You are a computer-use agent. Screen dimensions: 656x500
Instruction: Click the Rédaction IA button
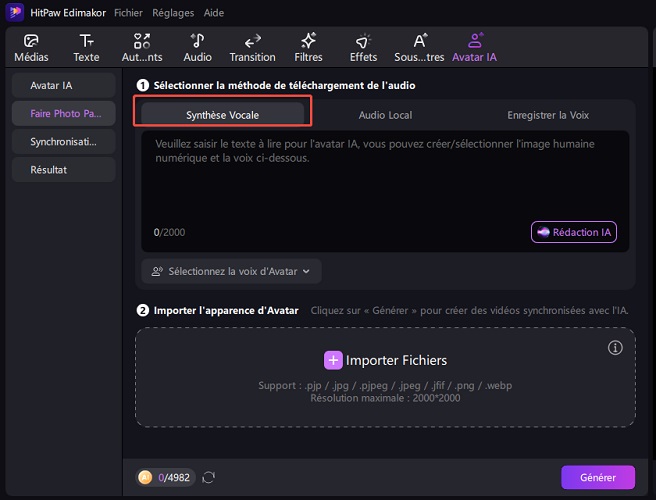(x=574, y=232)
